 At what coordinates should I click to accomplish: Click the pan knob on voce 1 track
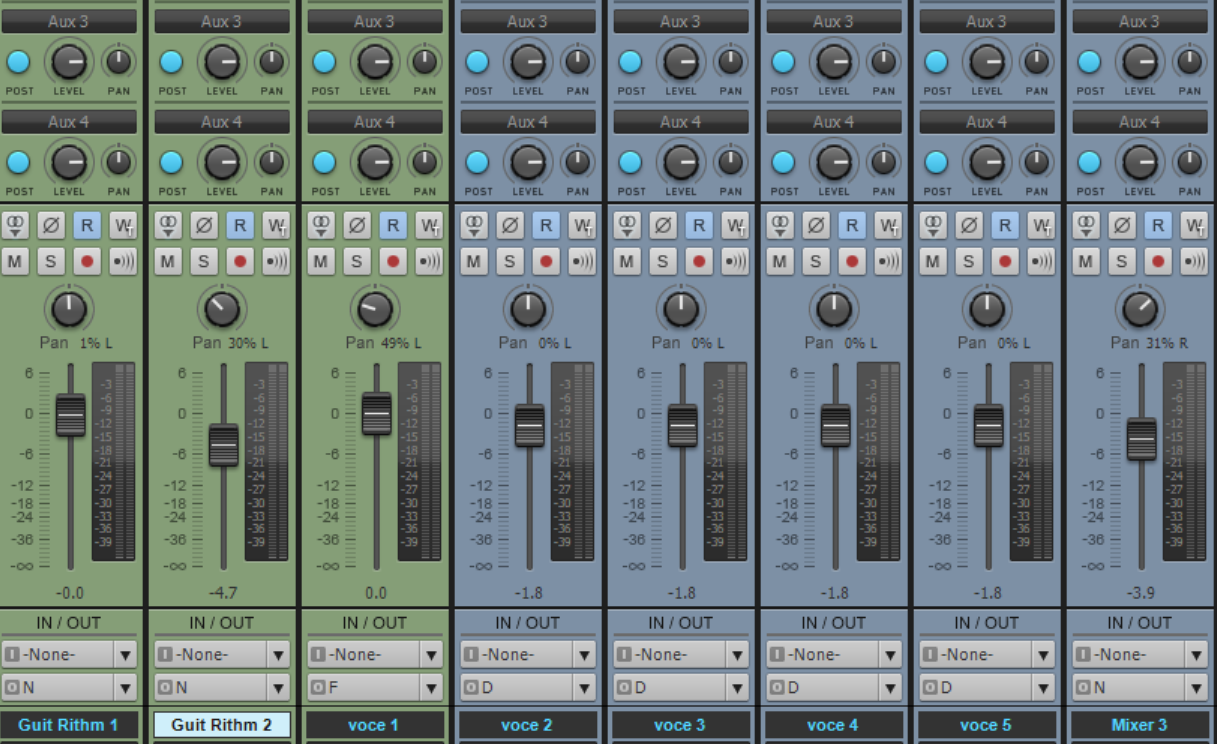pos(375,310)
